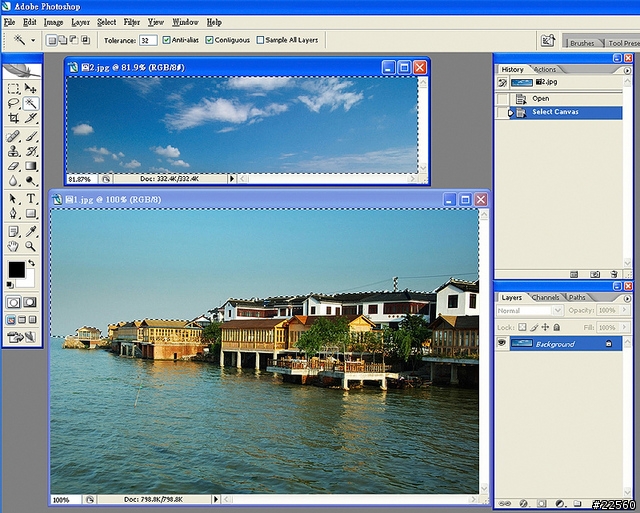
Task: Select the Healing Brush tool
Action: point(13,136)
